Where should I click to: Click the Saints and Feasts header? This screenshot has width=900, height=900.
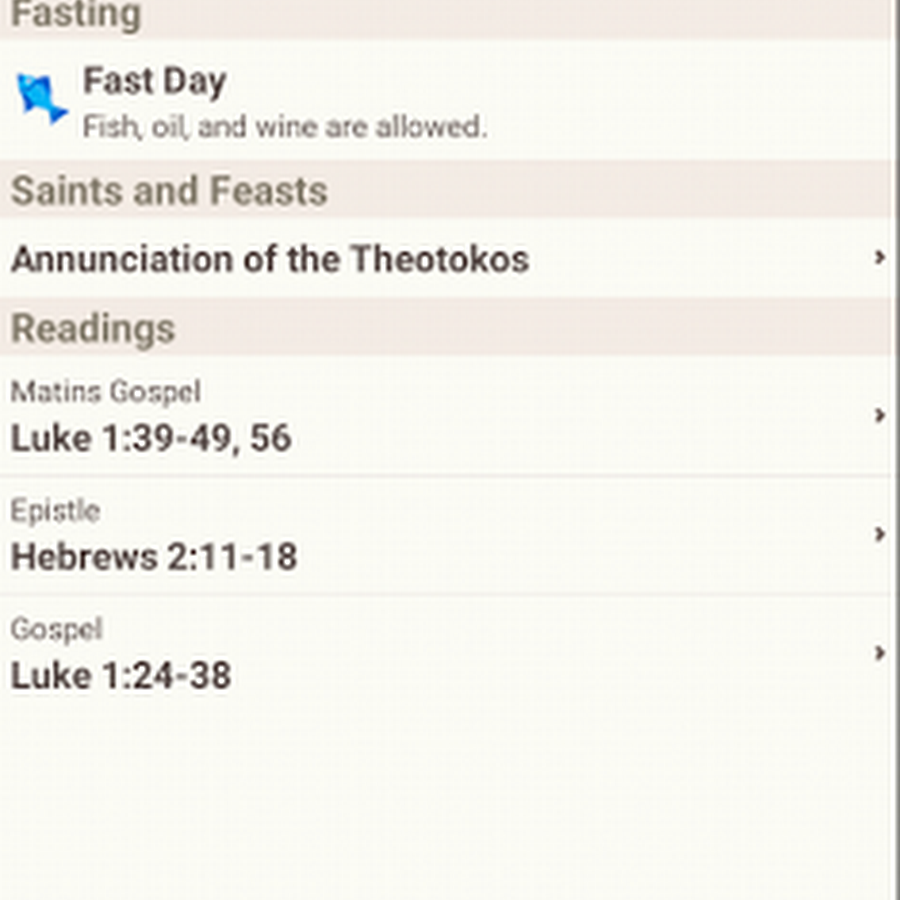[169, 190]
